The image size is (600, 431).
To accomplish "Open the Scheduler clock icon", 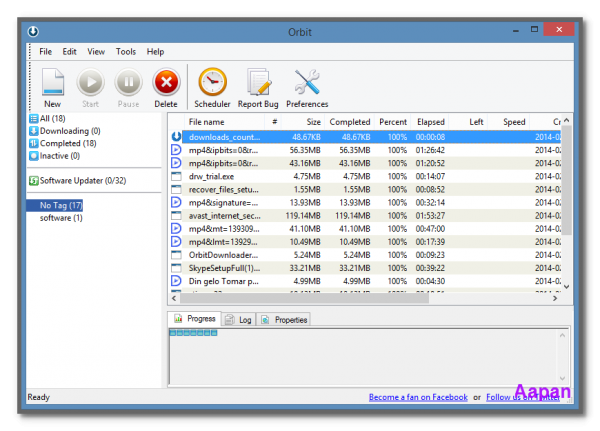I will coord(212,82).
